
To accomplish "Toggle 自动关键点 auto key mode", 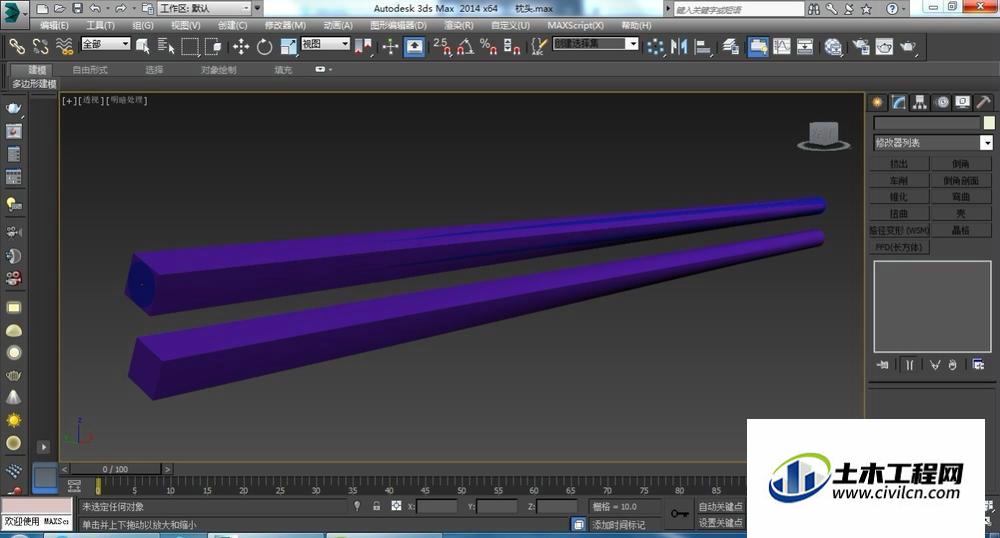I will 720,507.
